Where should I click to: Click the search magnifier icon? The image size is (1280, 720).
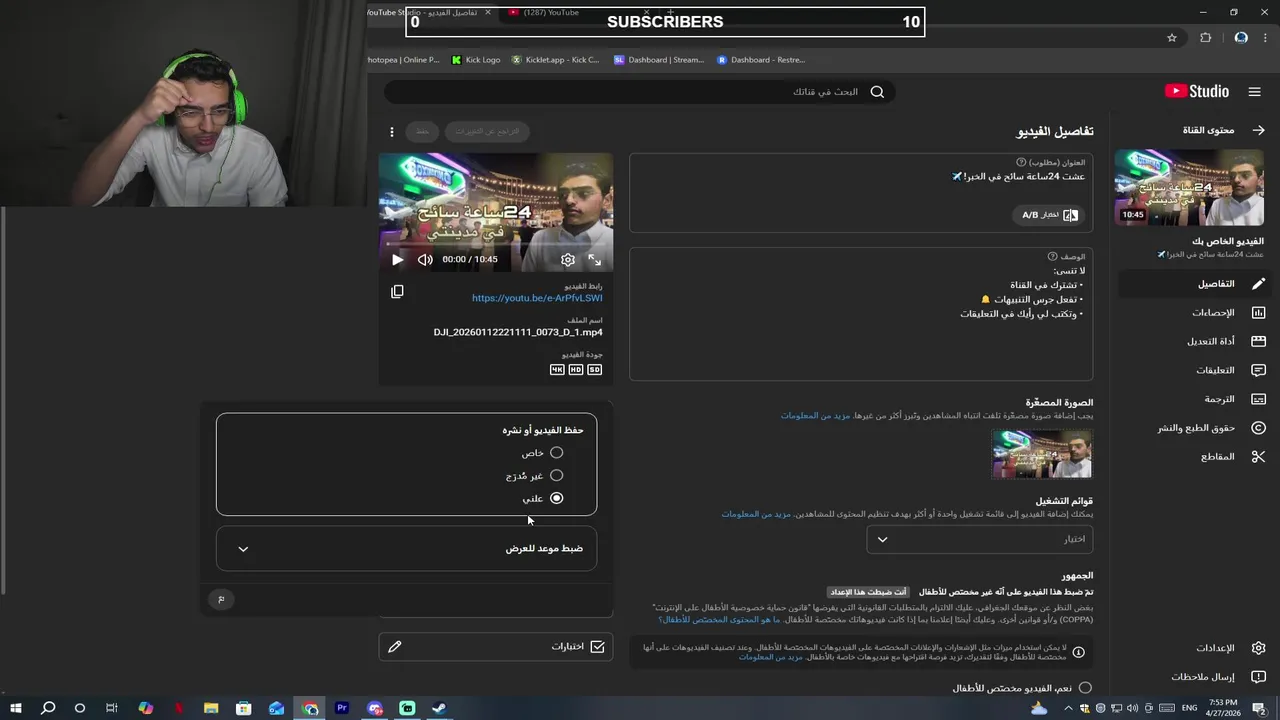877,92
